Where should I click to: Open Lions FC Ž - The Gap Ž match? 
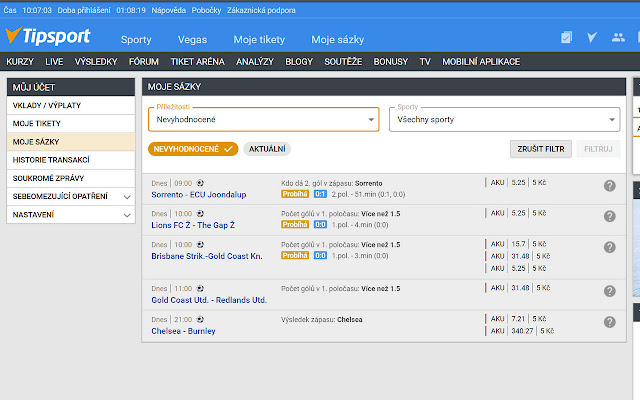(x=193, y=225)
